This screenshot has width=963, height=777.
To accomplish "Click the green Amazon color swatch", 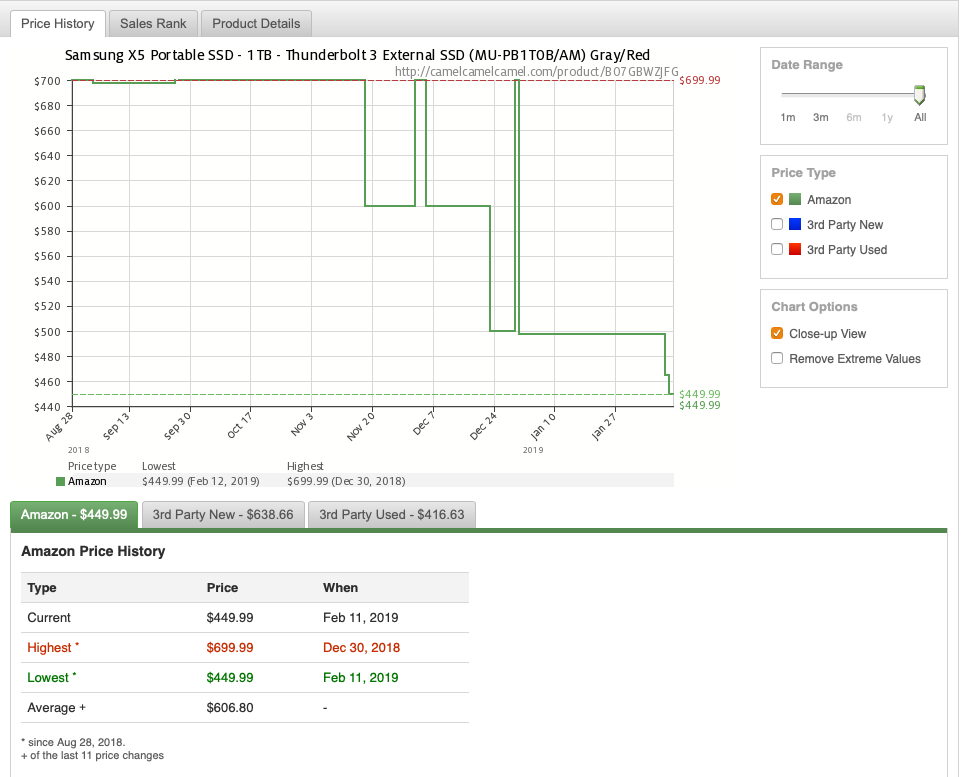I will click(x=795, y=199).
